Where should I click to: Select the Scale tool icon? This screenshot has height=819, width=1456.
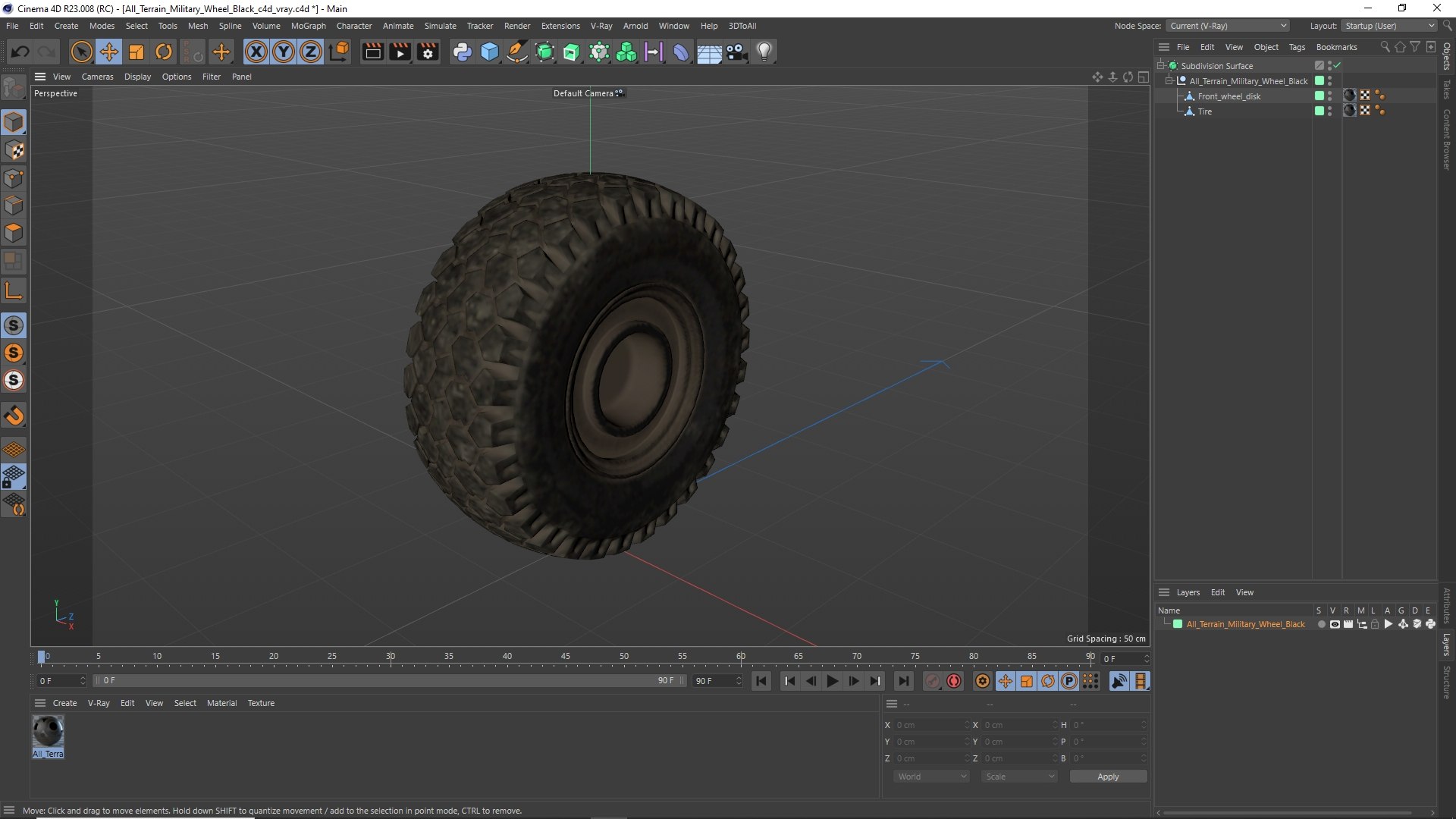point(136,52)
